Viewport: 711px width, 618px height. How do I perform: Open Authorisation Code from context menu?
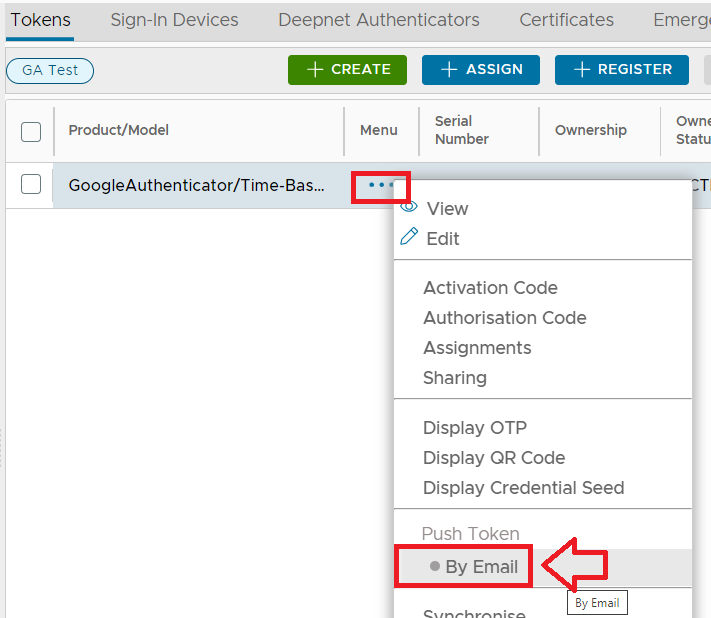[504, 318]
